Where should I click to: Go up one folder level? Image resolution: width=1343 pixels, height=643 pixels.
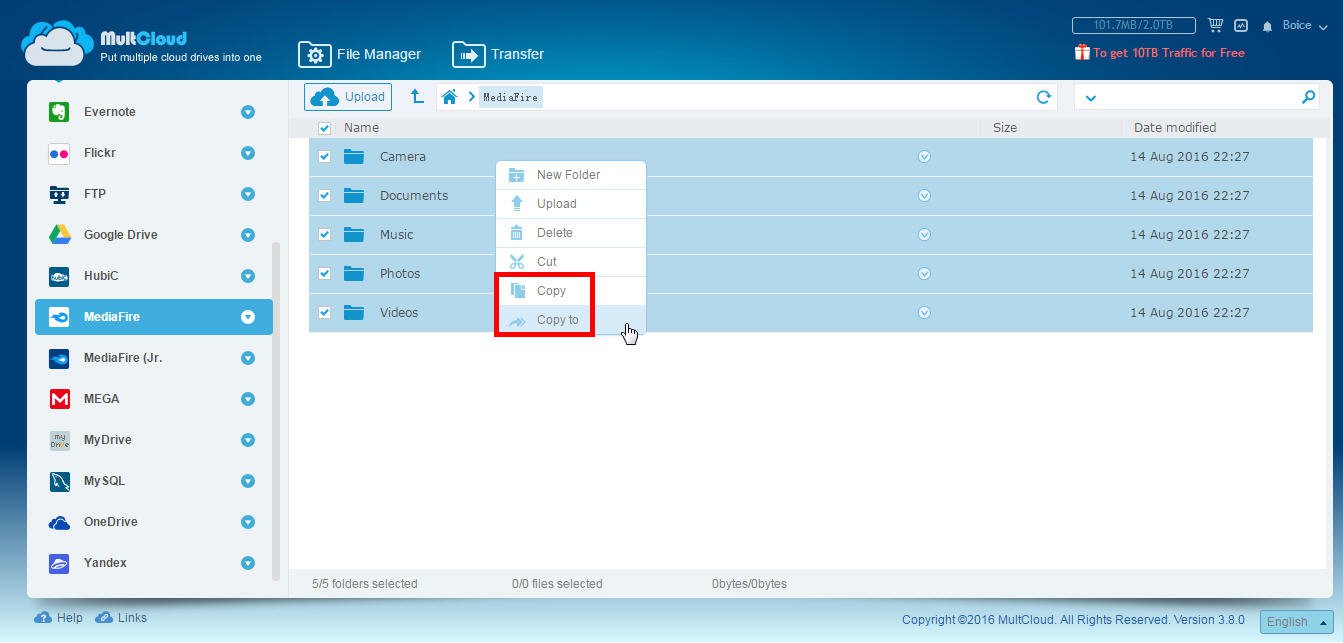pyautogui.click(x=417, y=97)
